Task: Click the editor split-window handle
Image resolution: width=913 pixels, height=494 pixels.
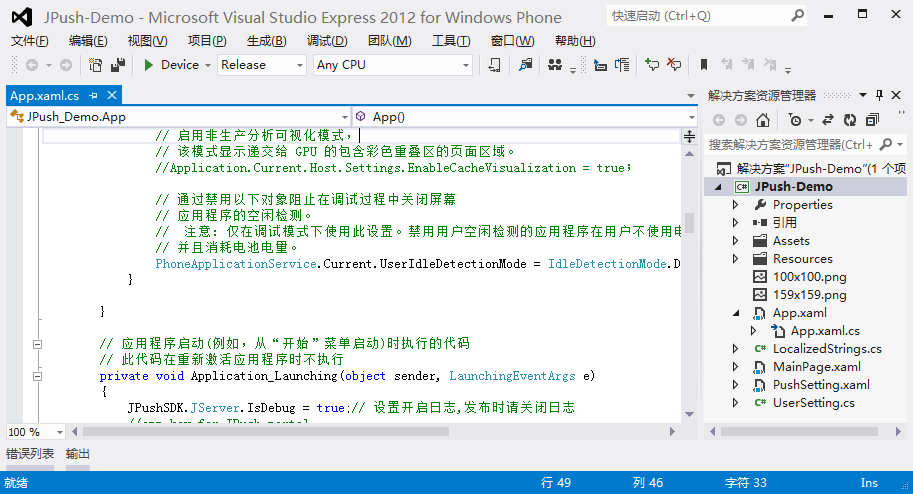Action: click(x=689, y=137)
